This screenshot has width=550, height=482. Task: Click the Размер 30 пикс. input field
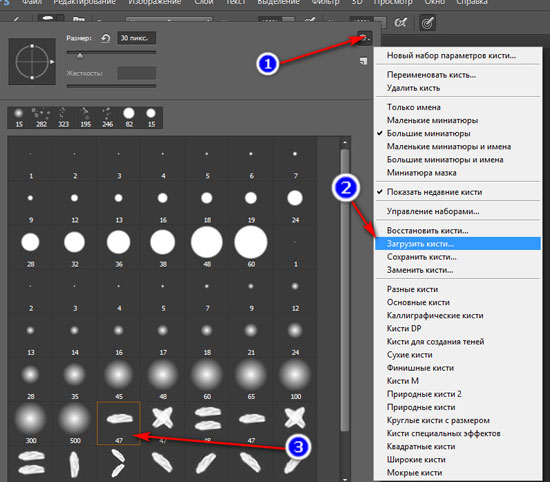(x=136, y=38)
